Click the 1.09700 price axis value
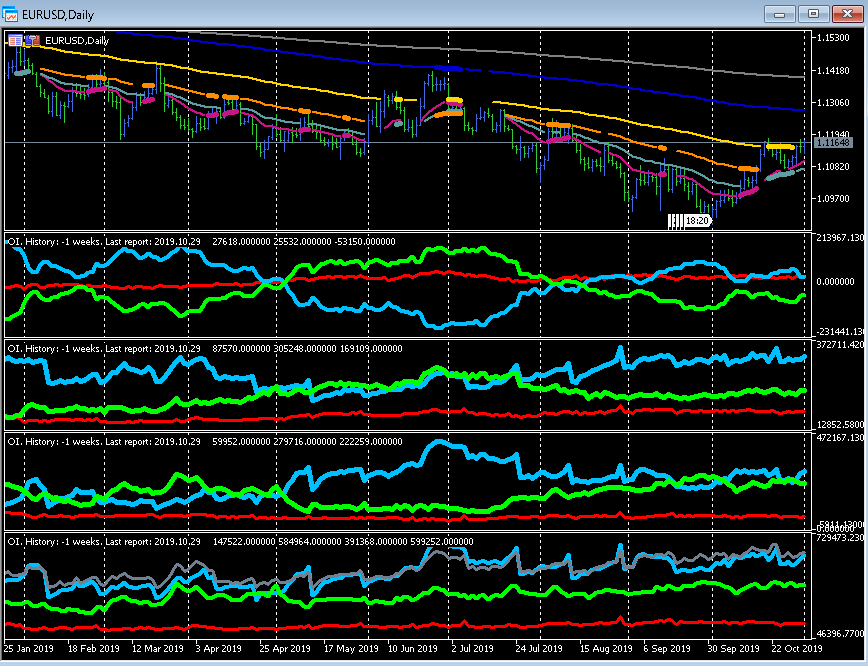 (833, 198)
